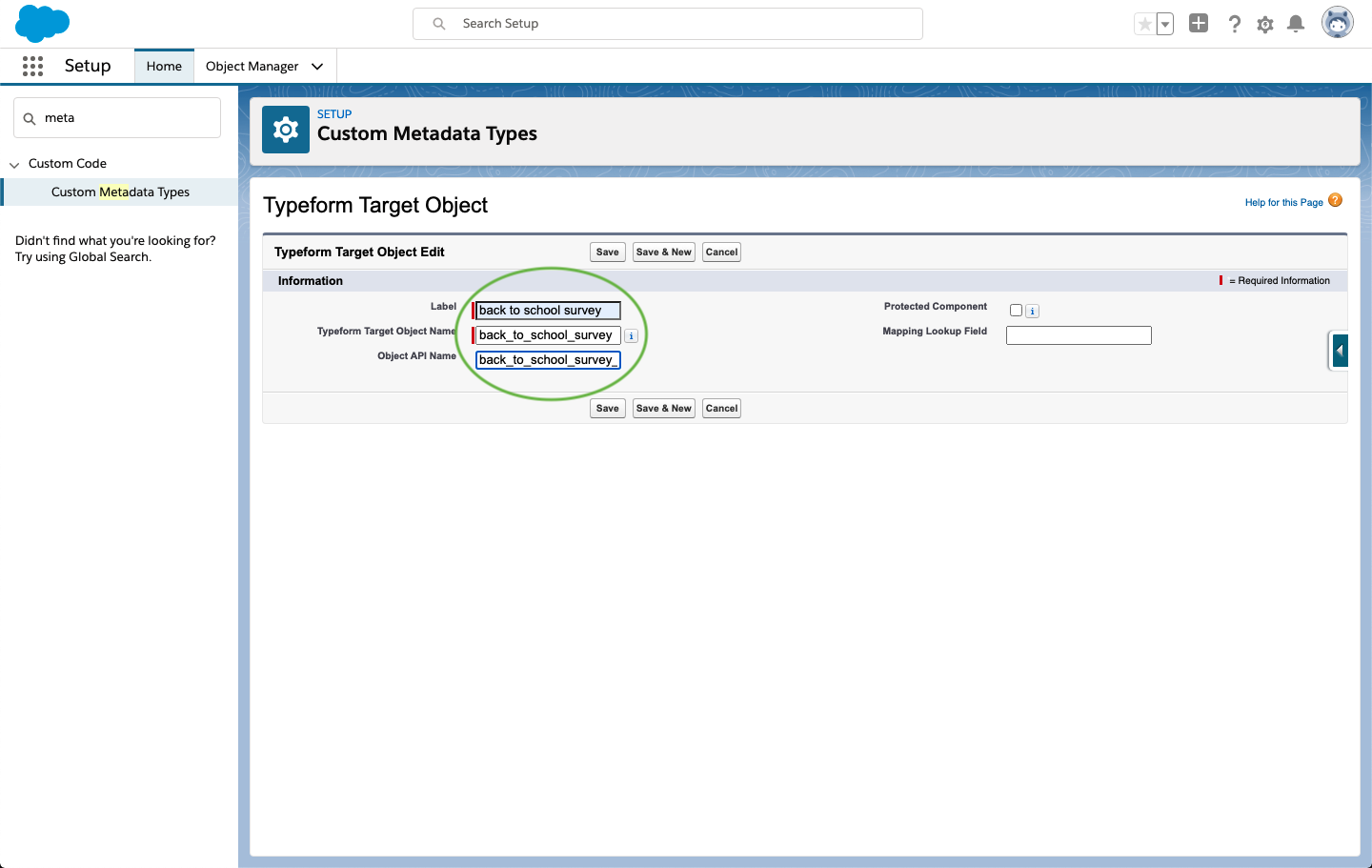Image resolution: width=1372 pixels, height=868 pixels.
Task: Click the bottom Save button
Action: coord(608,409)
